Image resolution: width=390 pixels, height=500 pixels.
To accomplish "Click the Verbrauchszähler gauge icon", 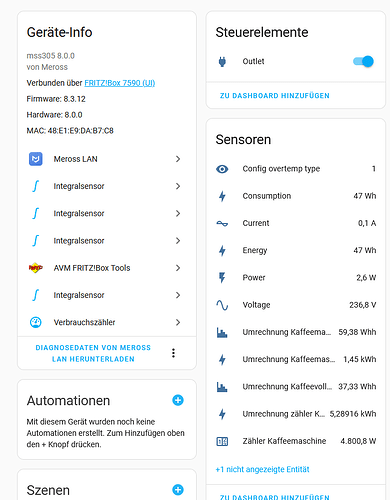I will tap(36, 322).
